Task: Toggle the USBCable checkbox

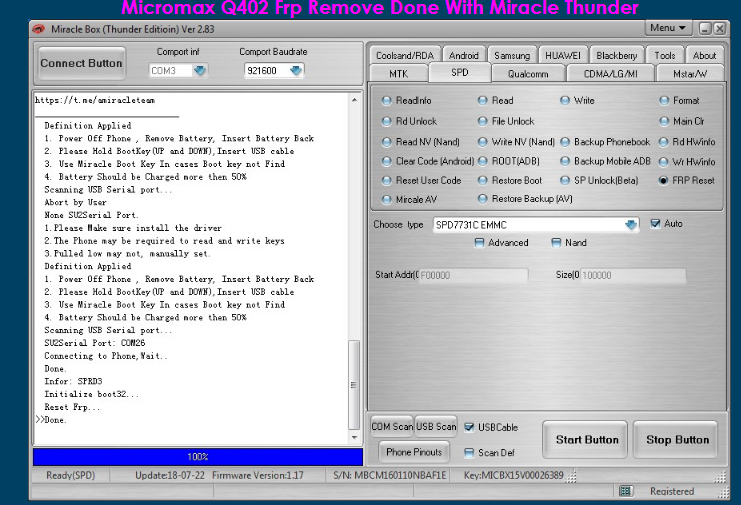Action: 469,428
